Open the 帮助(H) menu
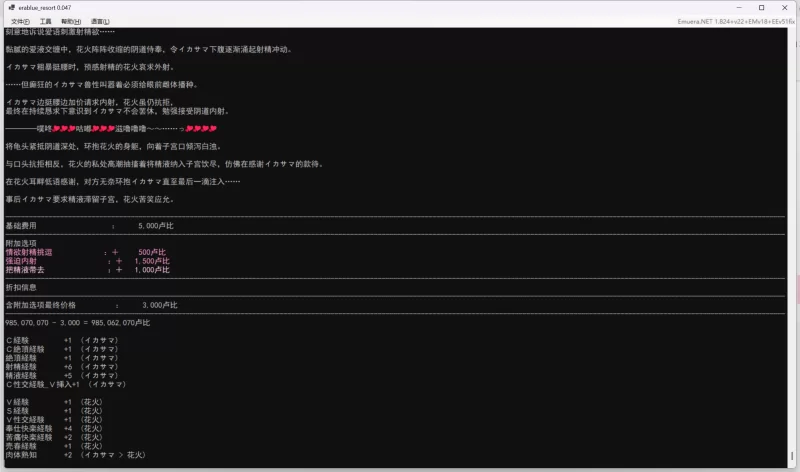800x472 pixels. [70, 21]
